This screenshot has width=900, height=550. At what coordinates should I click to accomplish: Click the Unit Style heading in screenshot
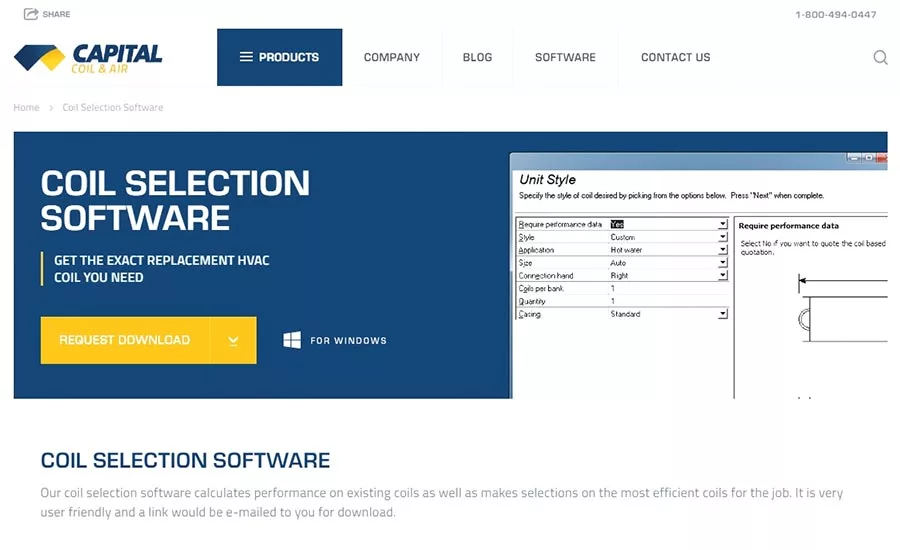(548, 180)
